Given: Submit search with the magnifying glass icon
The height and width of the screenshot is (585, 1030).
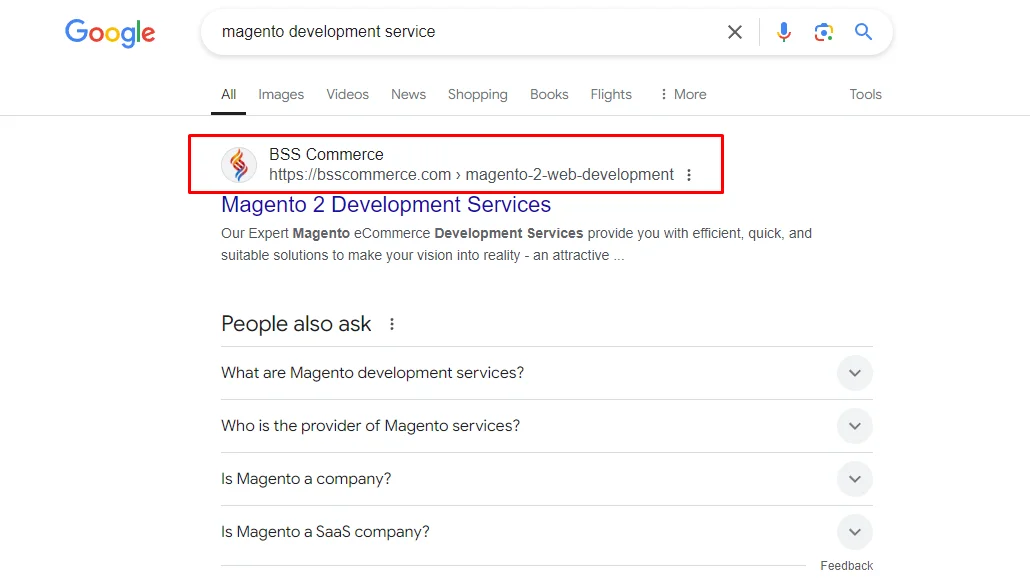Looking at the screenshot, I should click(x=863, y=32).
